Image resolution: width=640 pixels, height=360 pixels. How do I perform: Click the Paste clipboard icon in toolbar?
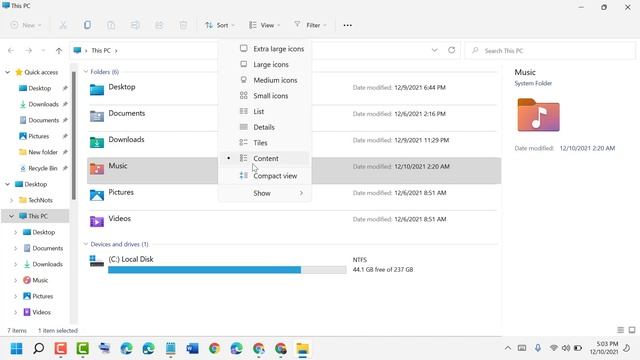111,25
